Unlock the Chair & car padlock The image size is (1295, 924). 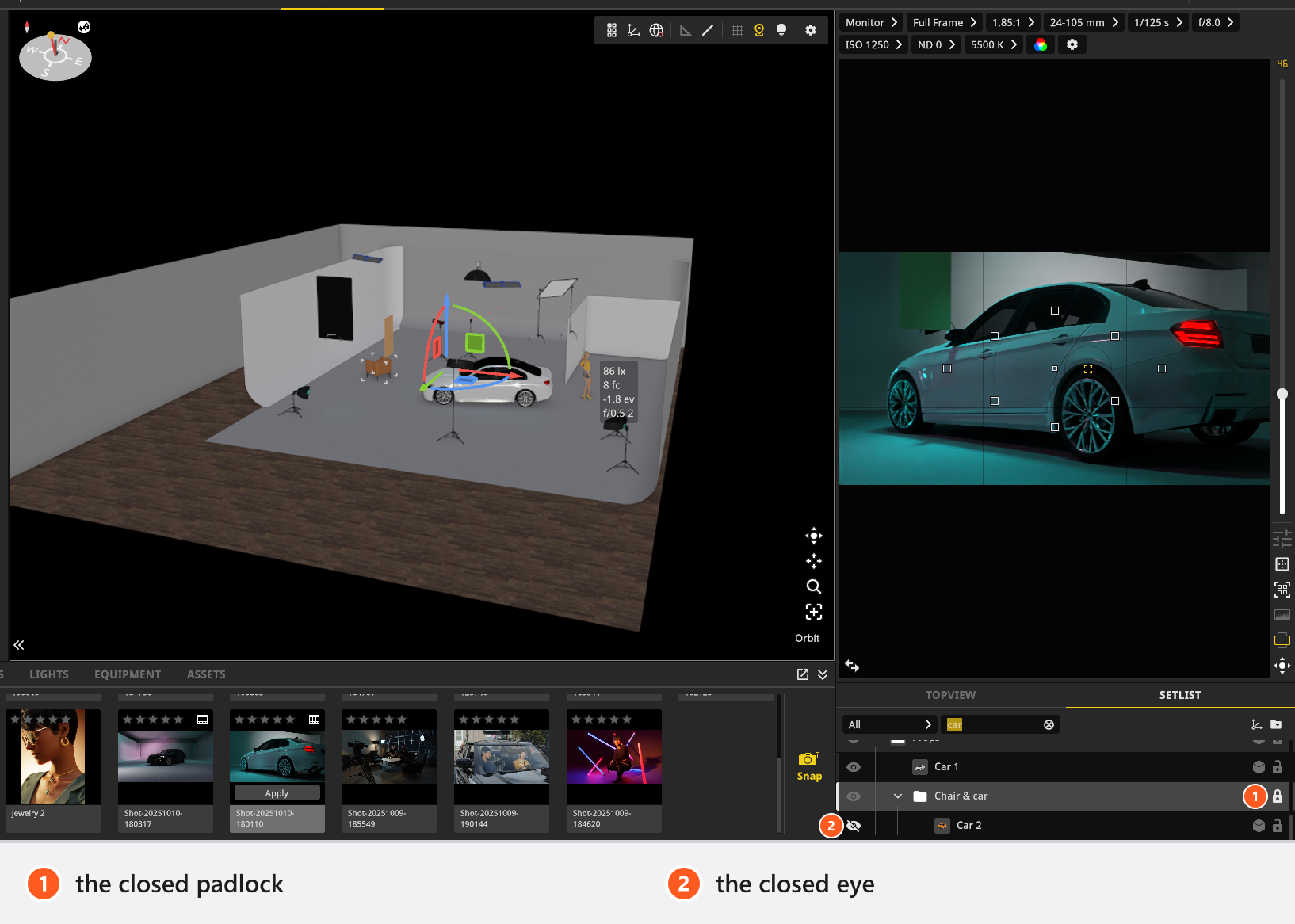coord(1278,796)
